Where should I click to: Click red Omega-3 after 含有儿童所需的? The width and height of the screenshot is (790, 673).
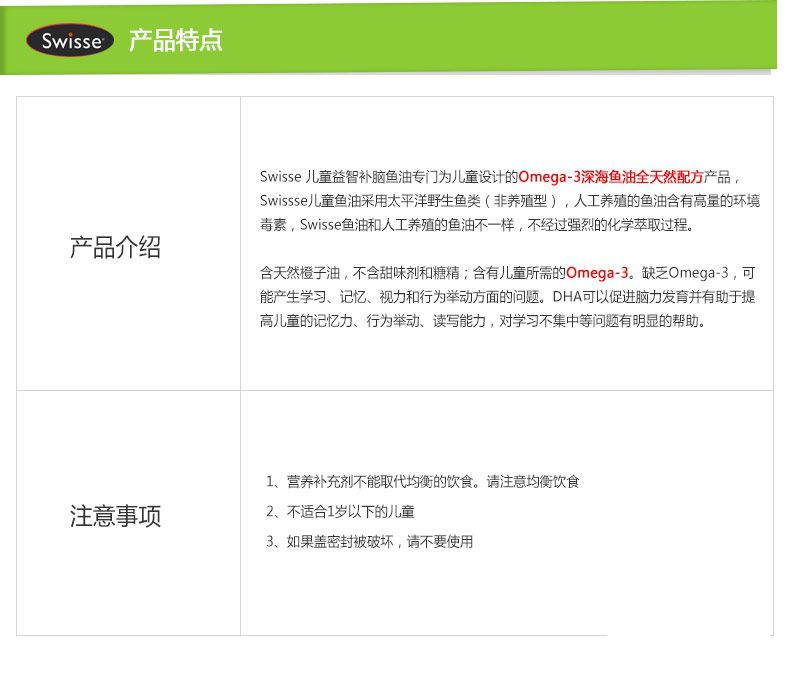[x=597, y=272]
